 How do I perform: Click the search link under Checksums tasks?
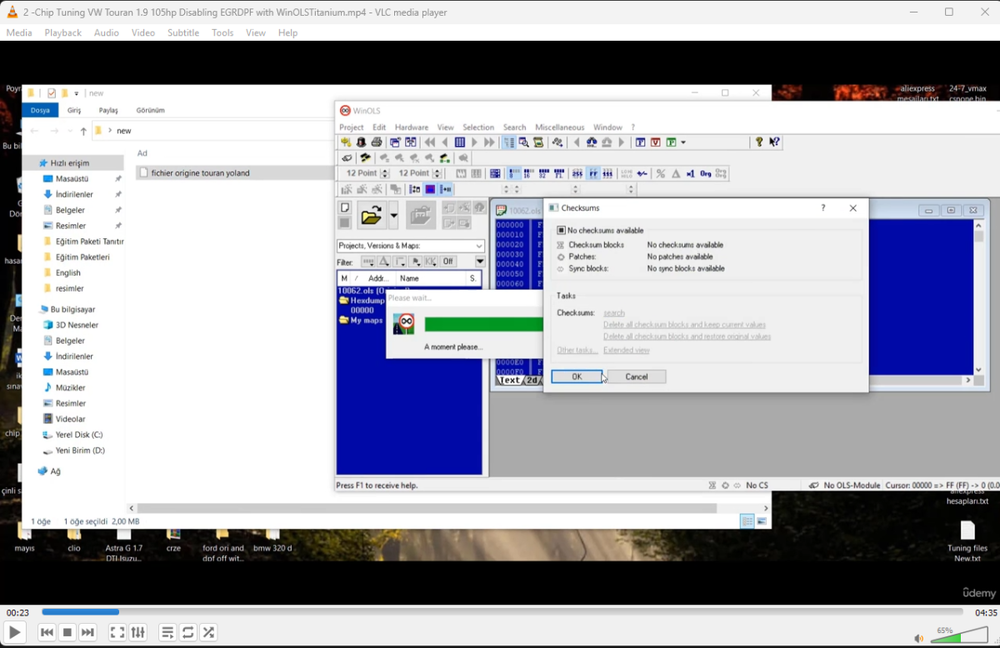[615, 312]
